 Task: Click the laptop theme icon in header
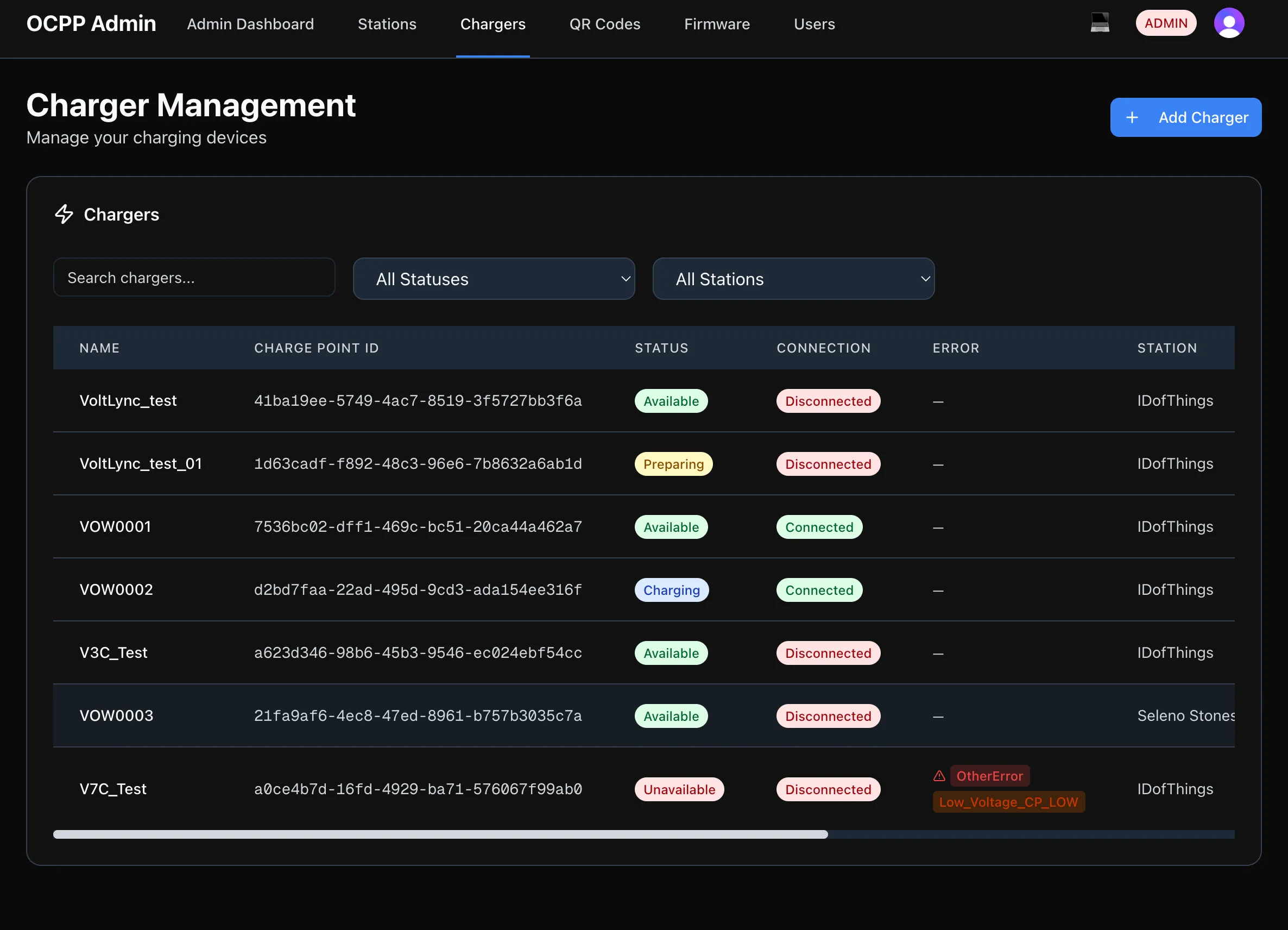coord(1100,23)
